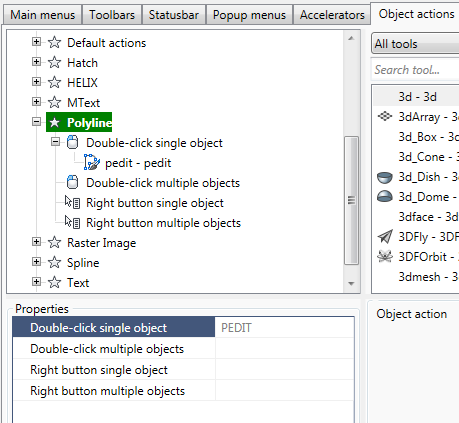Viewport: 459px width, 423px height.
Task: Click the star icon next to Default actions
Action: pyautogui.click(x=54, y=42)
